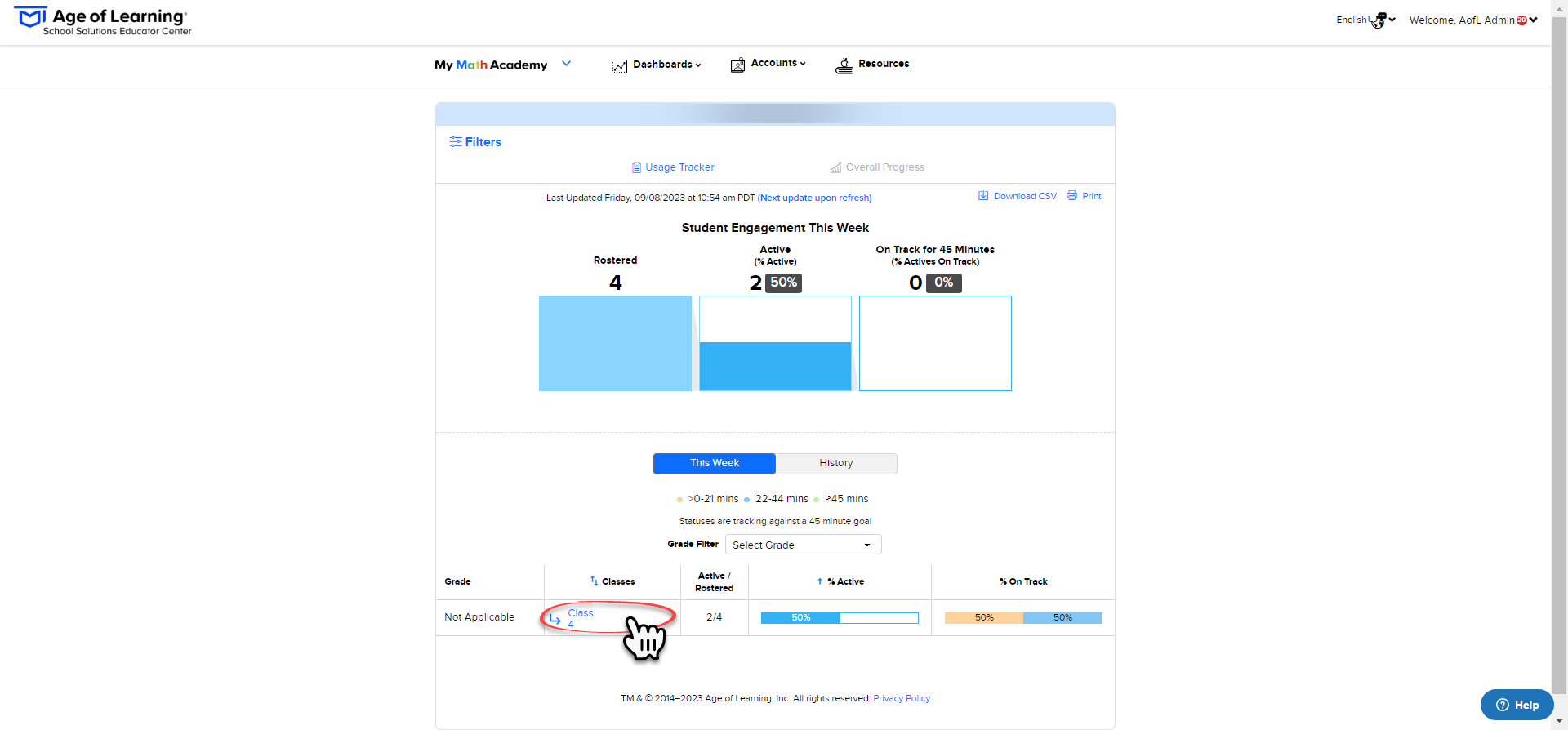
Task: Click the vertical scrollbar thumb
Action: coord(1560,354)
